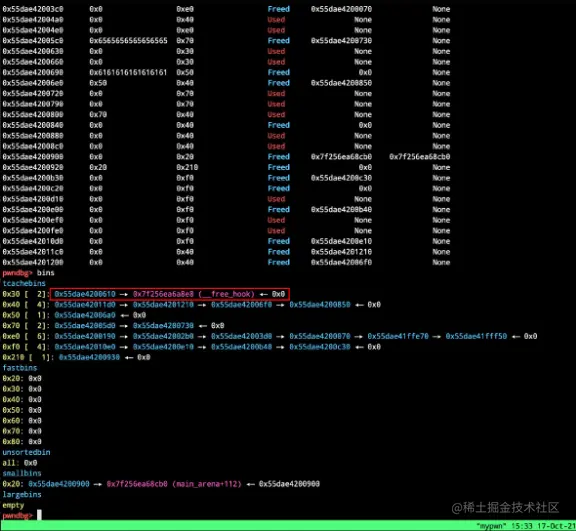Click tcache entry '0x55dae42002b0'
Viewport: 576px width, 531px height.
163,336
